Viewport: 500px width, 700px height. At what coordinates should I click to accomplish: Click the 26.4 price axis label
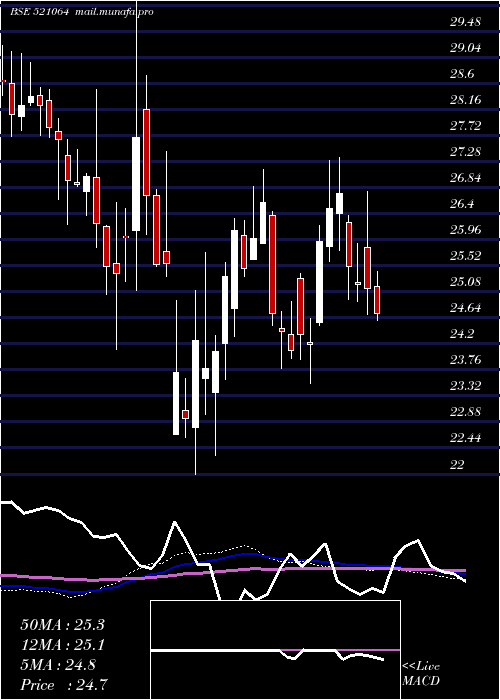point(463,204)
